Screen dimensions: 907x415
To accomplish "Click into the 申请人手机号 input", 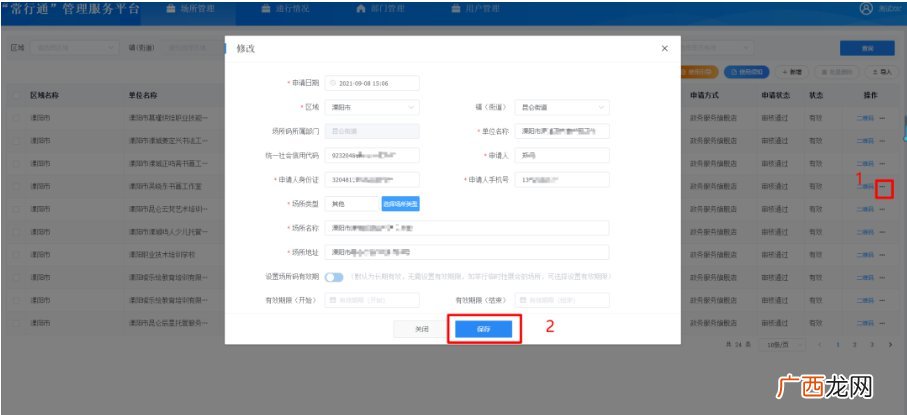I will coord(562,180).
